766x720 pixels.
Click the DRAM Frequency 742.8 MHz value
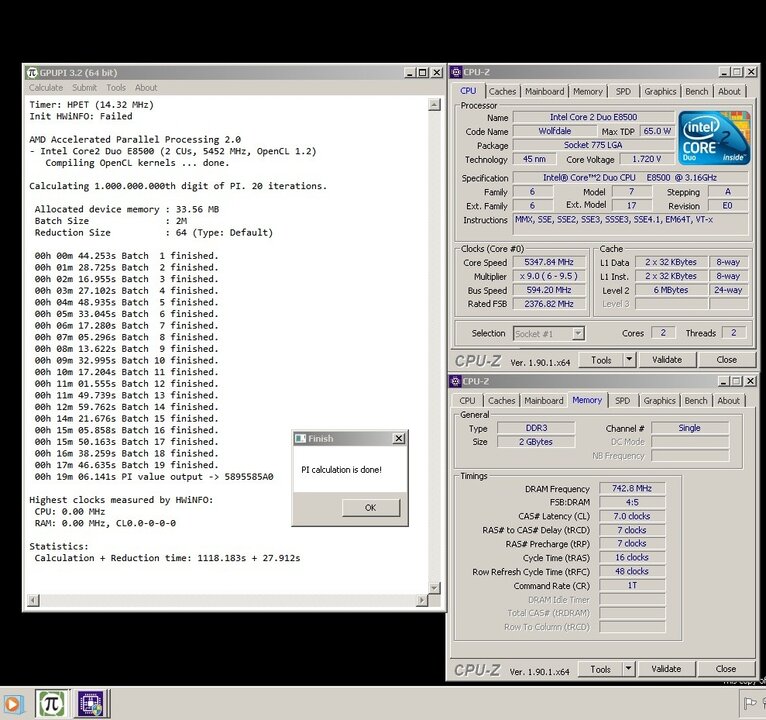pyautogui.click(x=632, y=488)
